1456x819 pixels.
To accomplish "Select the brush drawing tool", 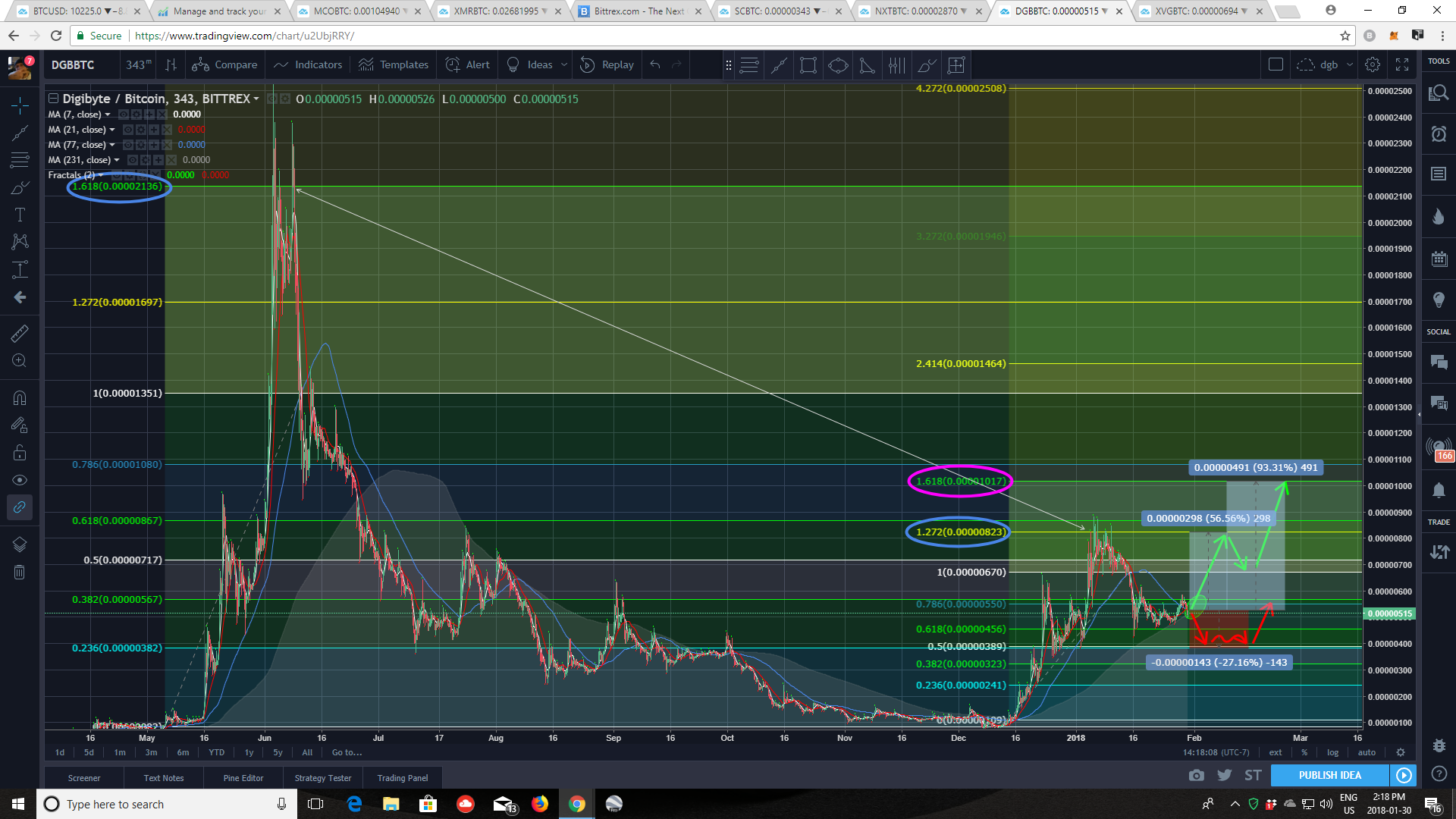I will 20,188.
